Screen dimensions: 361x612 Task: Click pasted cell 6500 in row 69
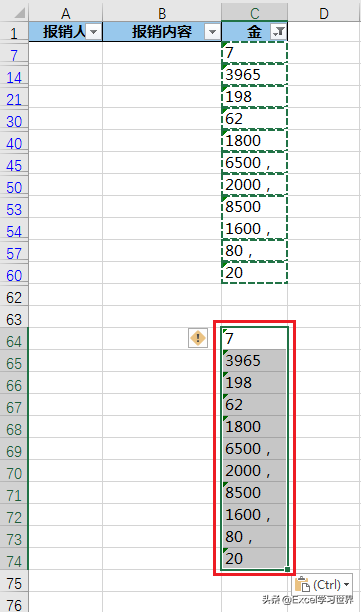(x=254, y=448)
